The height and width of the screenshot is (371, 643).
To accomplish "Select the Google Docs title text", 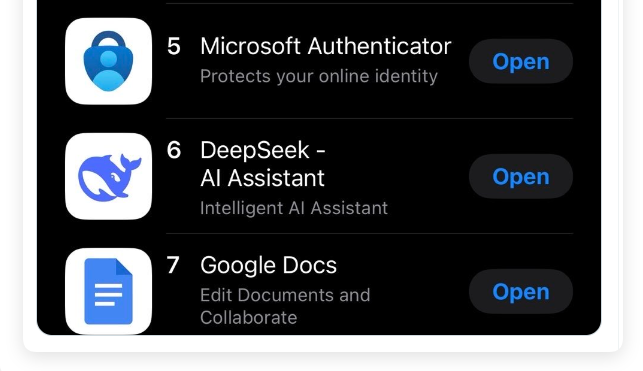I will (x=269, y=265).
